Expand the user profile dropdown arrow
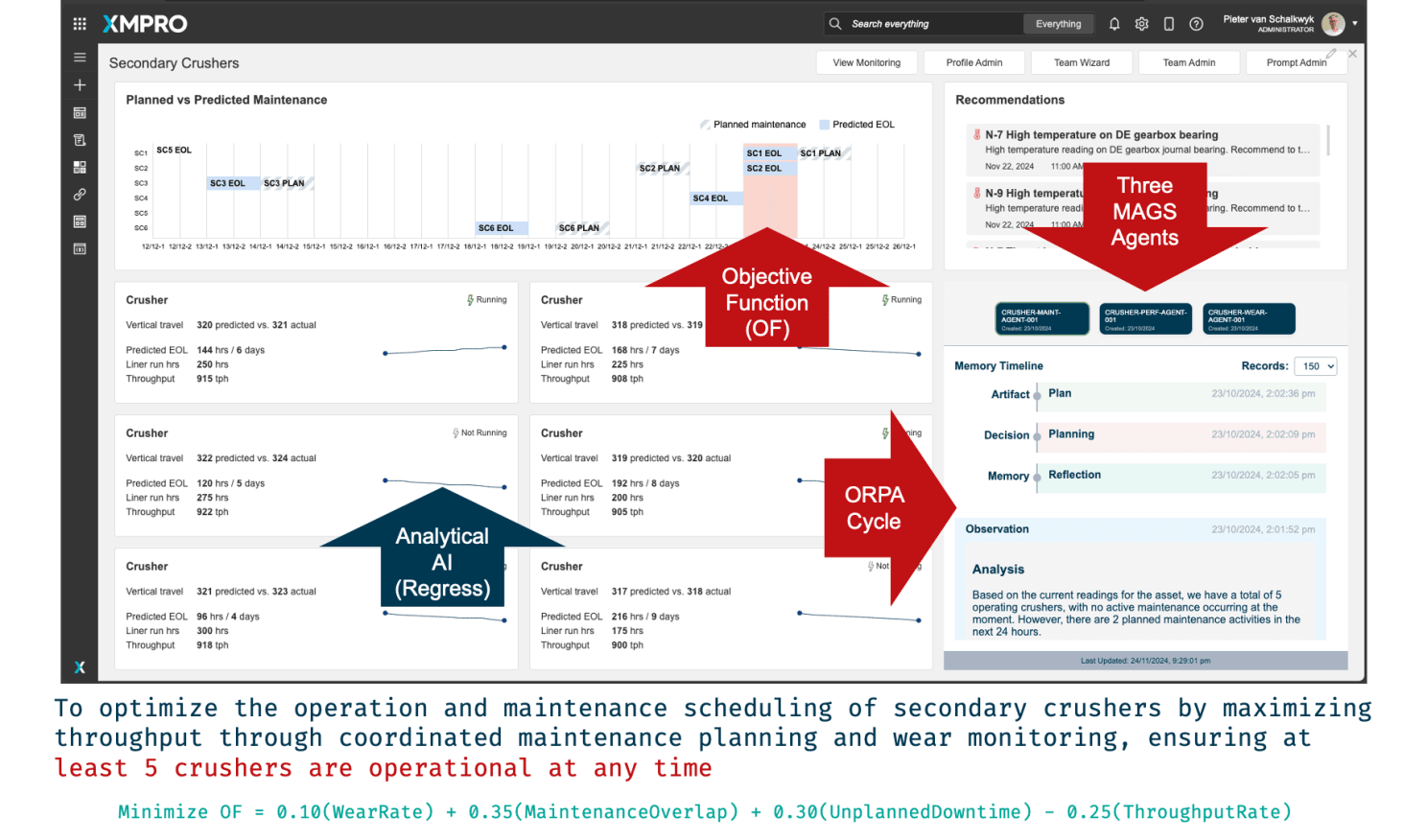Viewport: 1427px width, 840px height. click(1355, 24)
